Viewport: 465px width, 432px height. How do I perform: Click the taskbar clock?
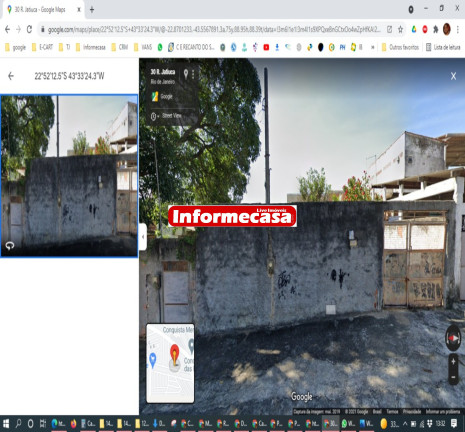(440, 424)
